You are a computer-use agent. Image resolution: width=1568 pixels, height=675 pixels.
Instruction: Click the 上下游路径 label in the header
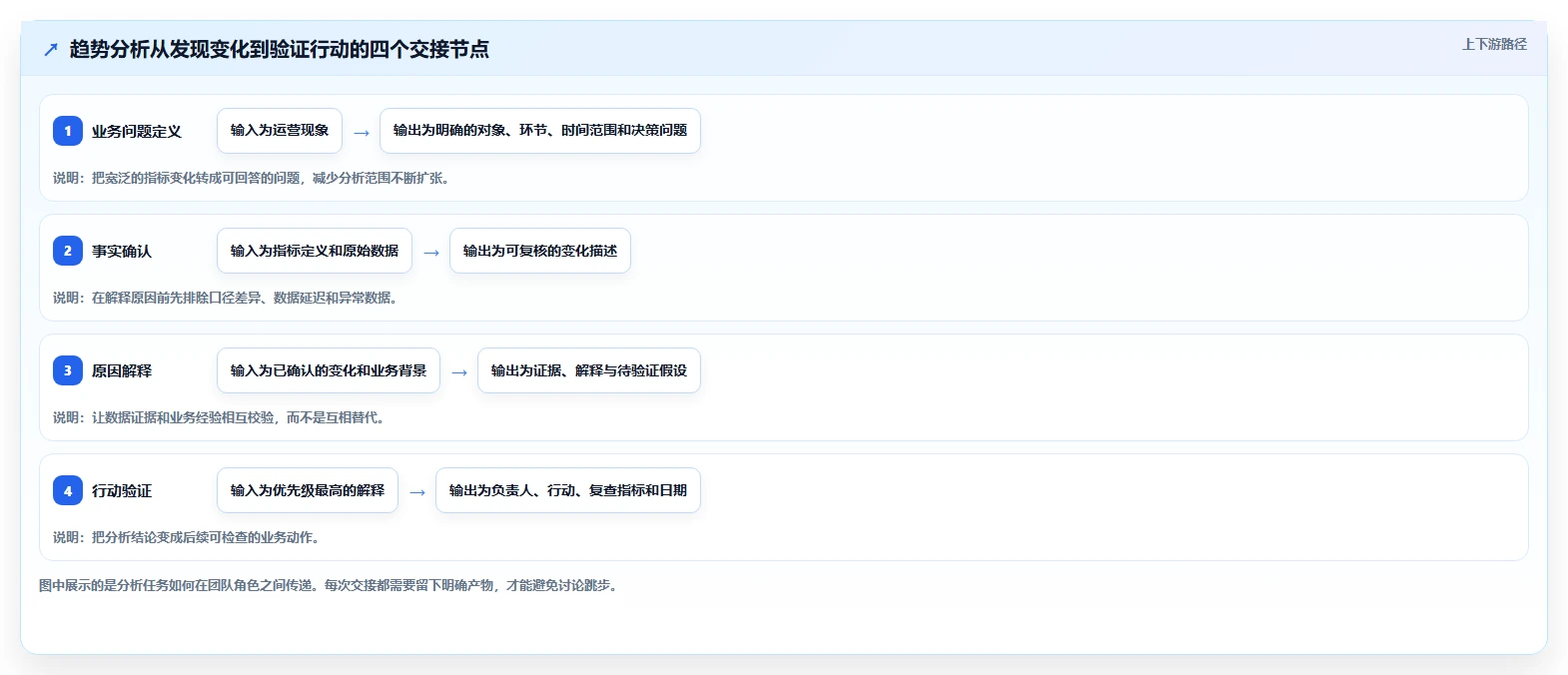(1494, 44)
